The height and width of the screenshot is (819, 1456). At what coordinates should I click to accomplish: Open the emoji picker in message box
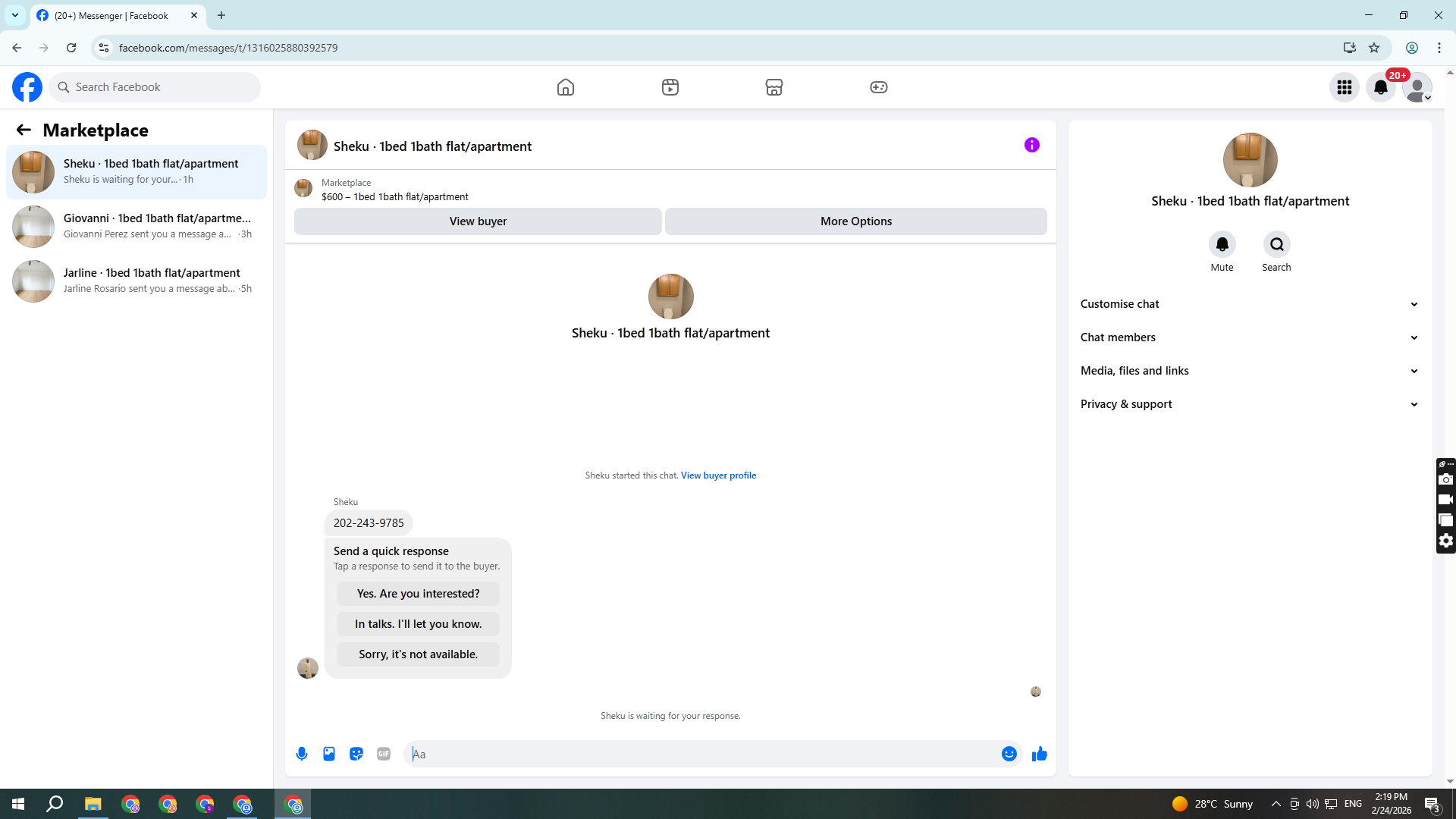pos(1009,754)
